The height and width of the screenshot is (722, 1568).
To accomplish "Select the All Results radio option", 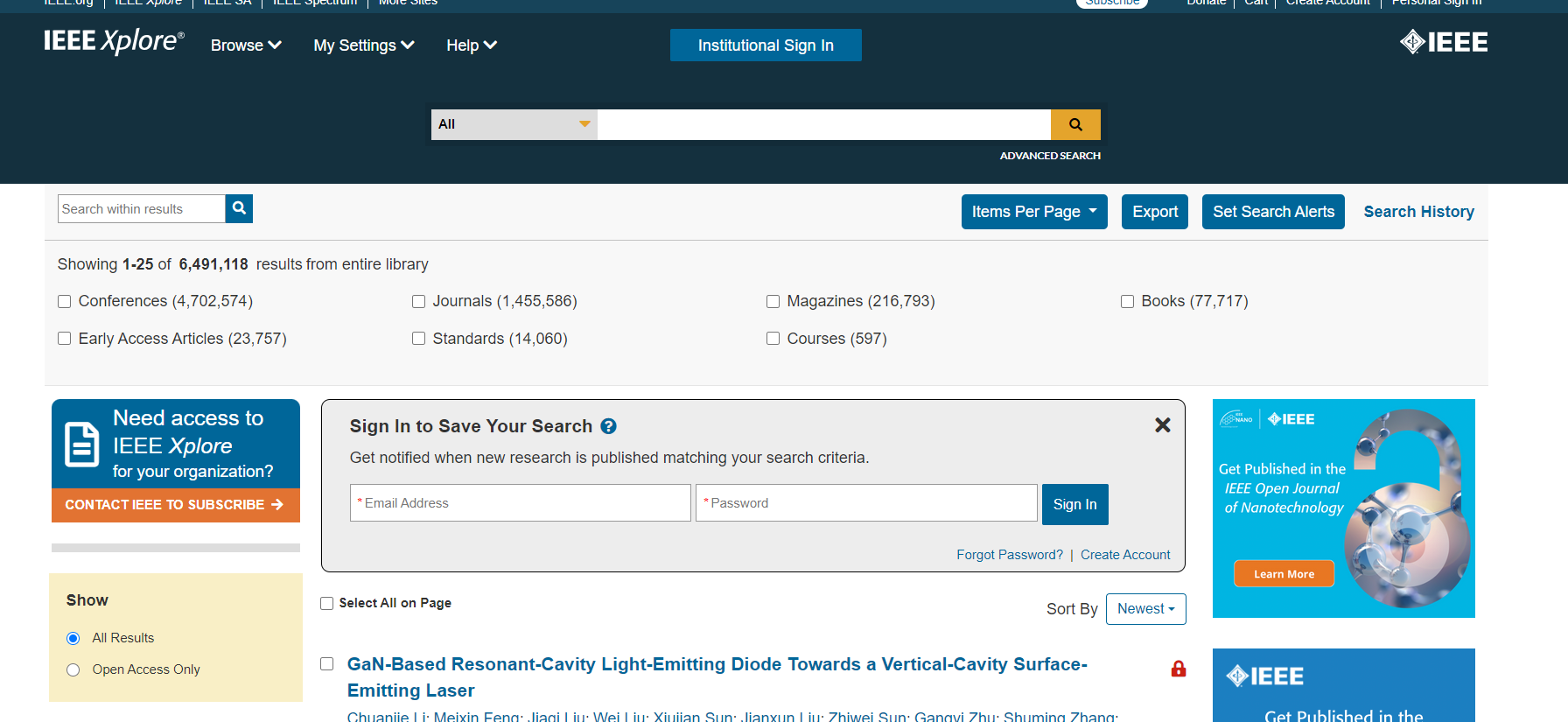I will tap(73, 638).
